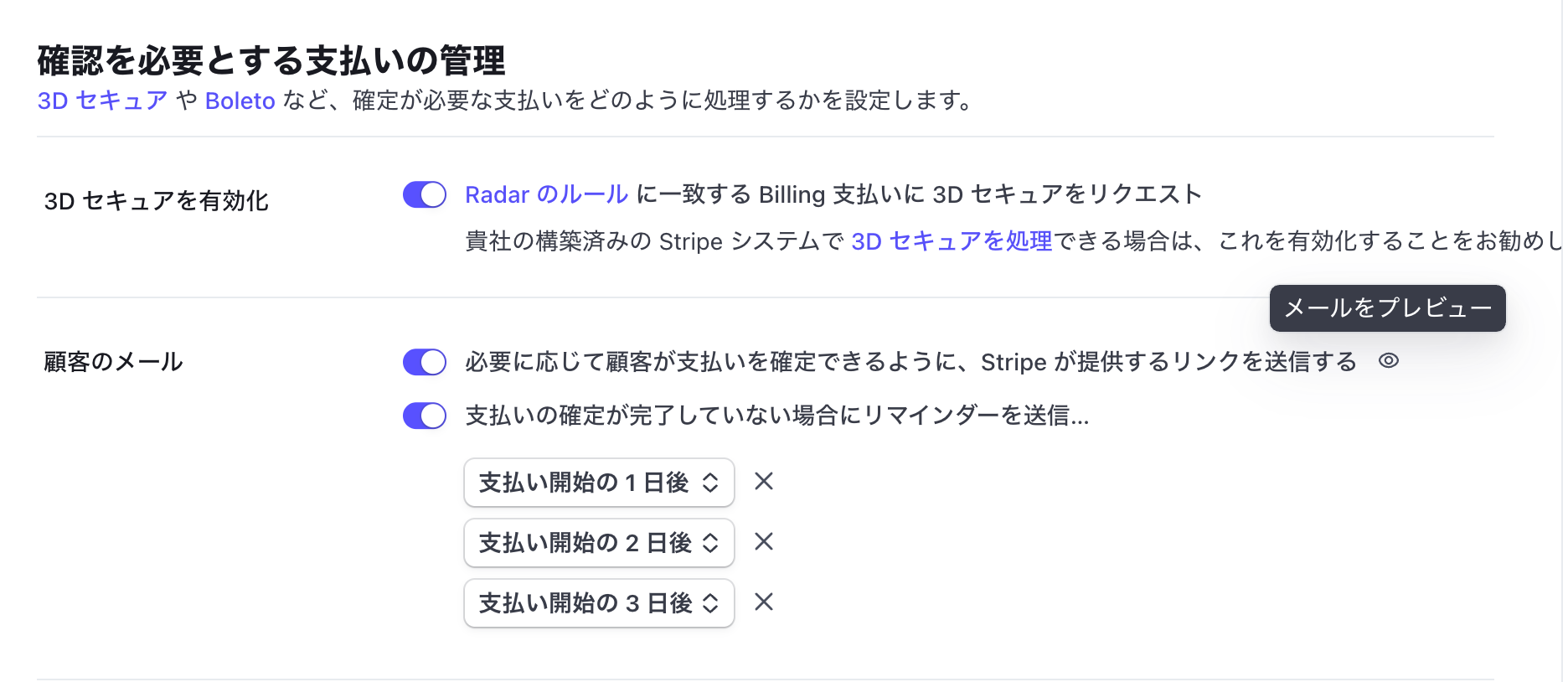This screenshot has height=682, width=1568.
Task: Click the chevron on the second reminder selector
Action: [710, 542]
